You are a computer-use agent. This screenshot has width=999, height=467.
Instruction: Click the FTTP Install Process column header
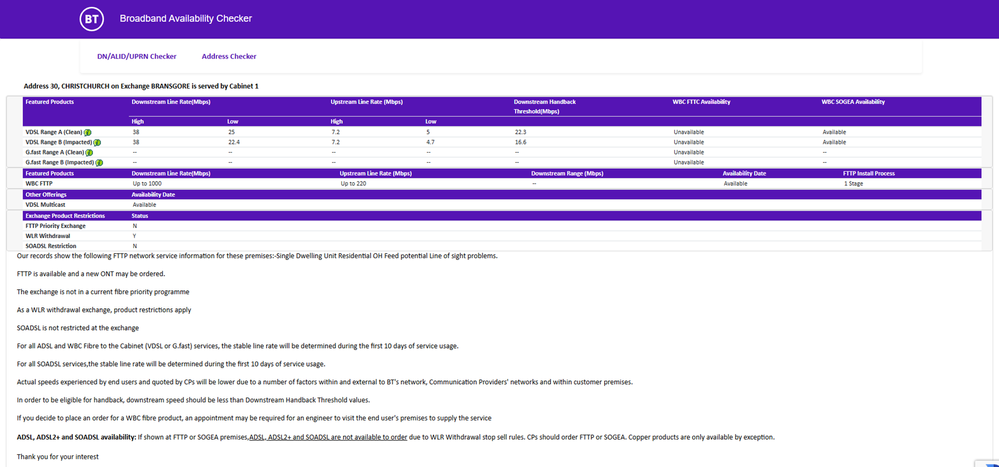[x=877, y=173]
